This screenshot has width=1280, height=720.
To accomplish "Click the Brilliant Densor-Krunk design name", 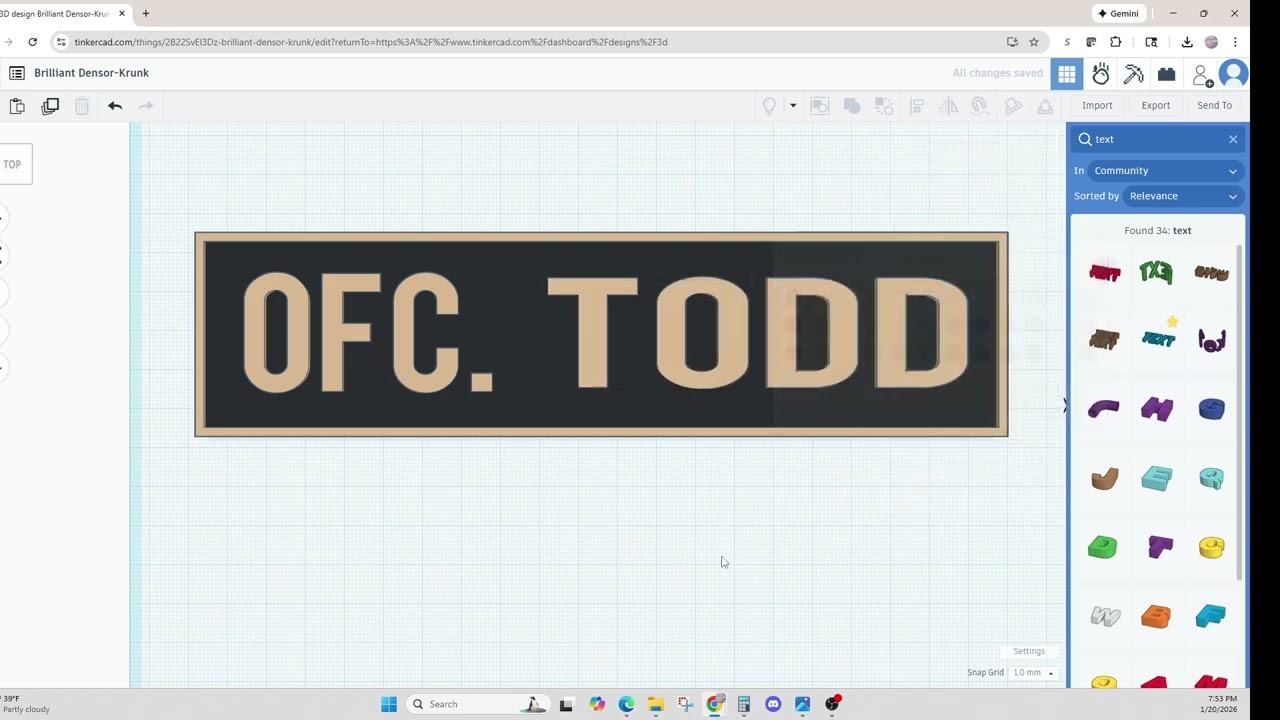I will 91,73.
